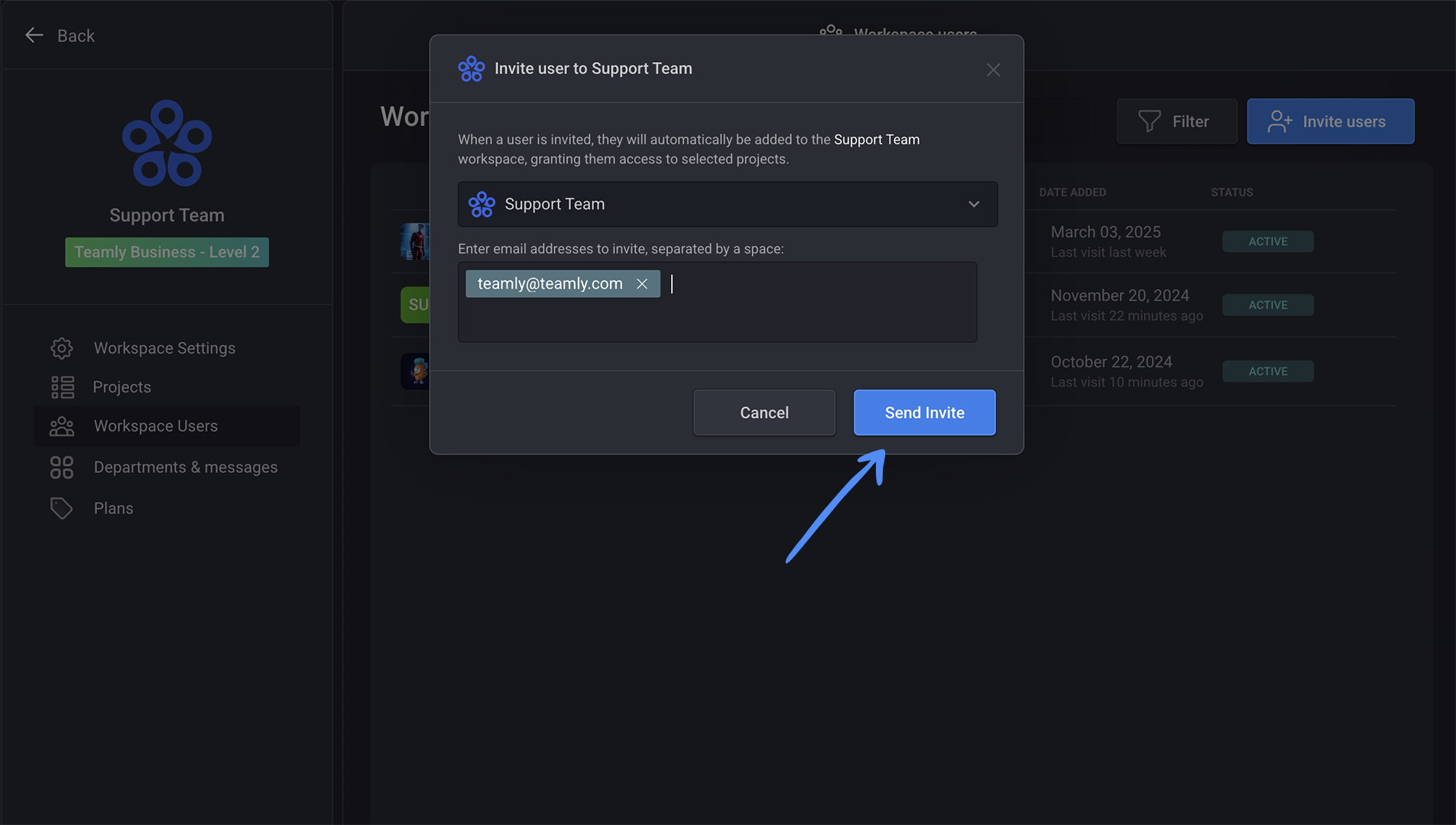Remove teamly@teamly.com email chip
The image size is (1456, 825).
642,284
